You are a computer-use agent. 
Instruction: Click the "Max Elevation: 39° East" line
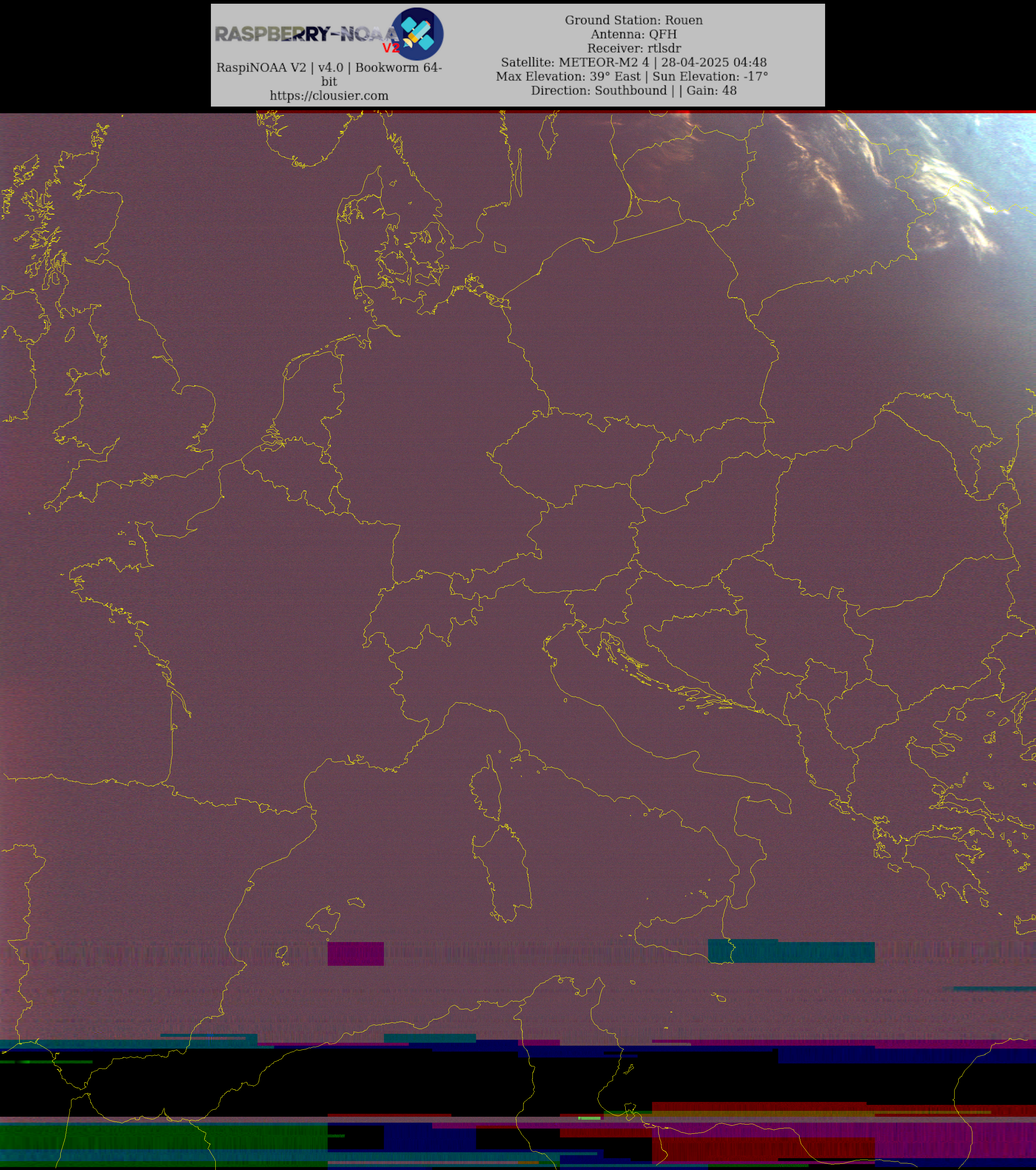point(632,76)
